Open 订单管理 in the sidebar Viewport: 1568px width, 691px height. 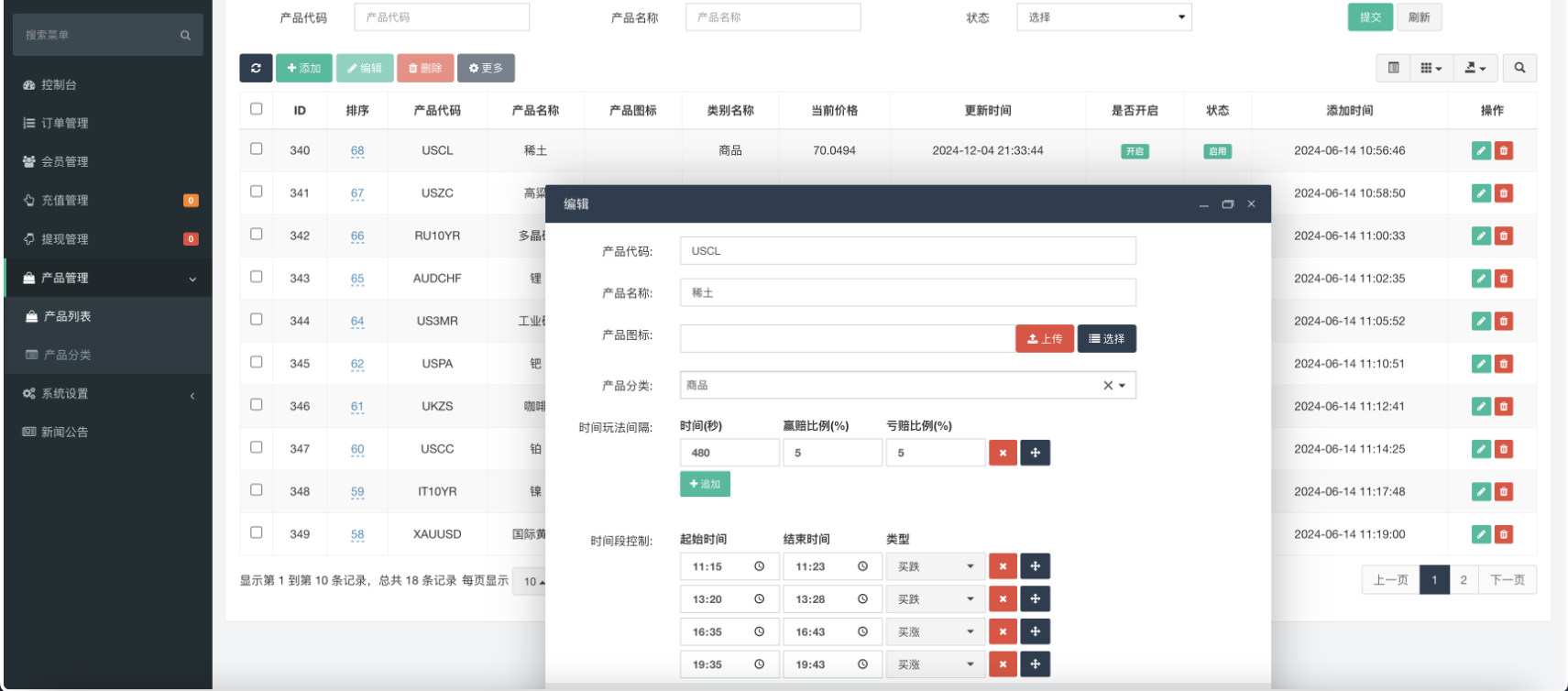64,123
